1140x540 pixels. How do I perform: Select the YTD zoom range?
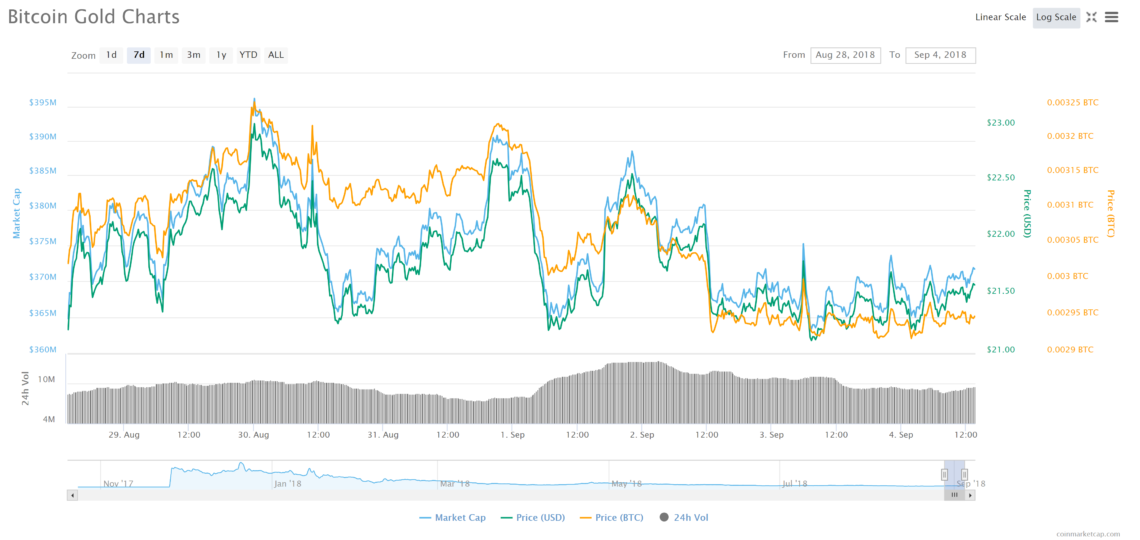tap(249, 55)
